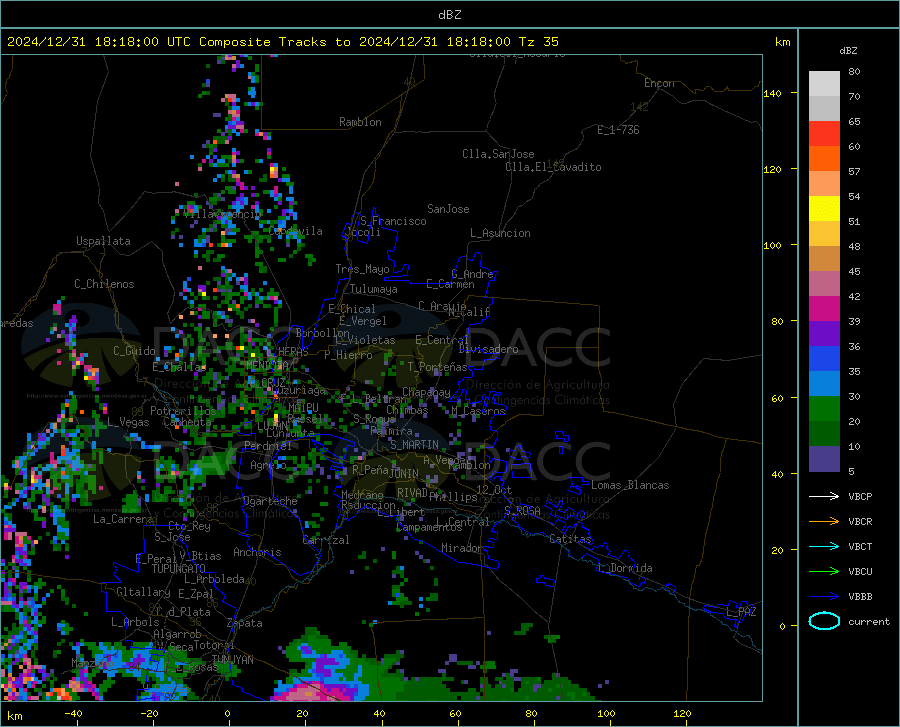Click the L_Dormida place label
The height and width of the screenshot is (727, 900).
pos(625,568)
